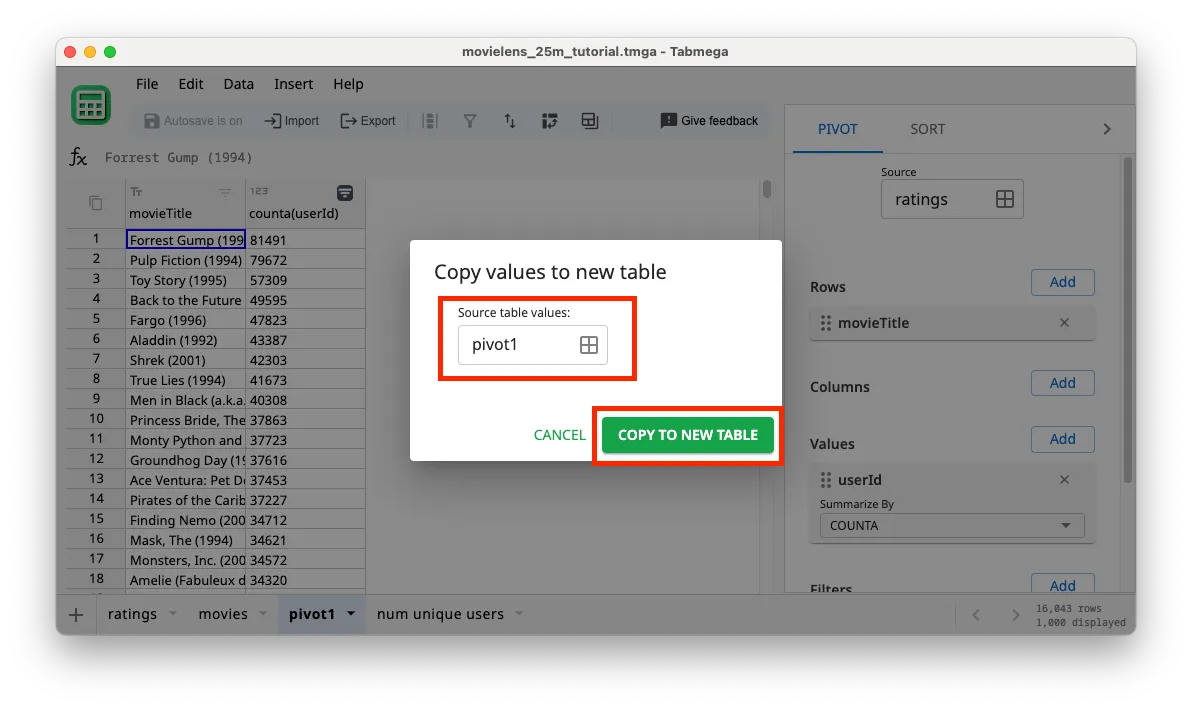Image resolution: width=1192 pixels, height=709 pixels.
Task: Collapse the side panel with the chevron
Action: 1106,129
